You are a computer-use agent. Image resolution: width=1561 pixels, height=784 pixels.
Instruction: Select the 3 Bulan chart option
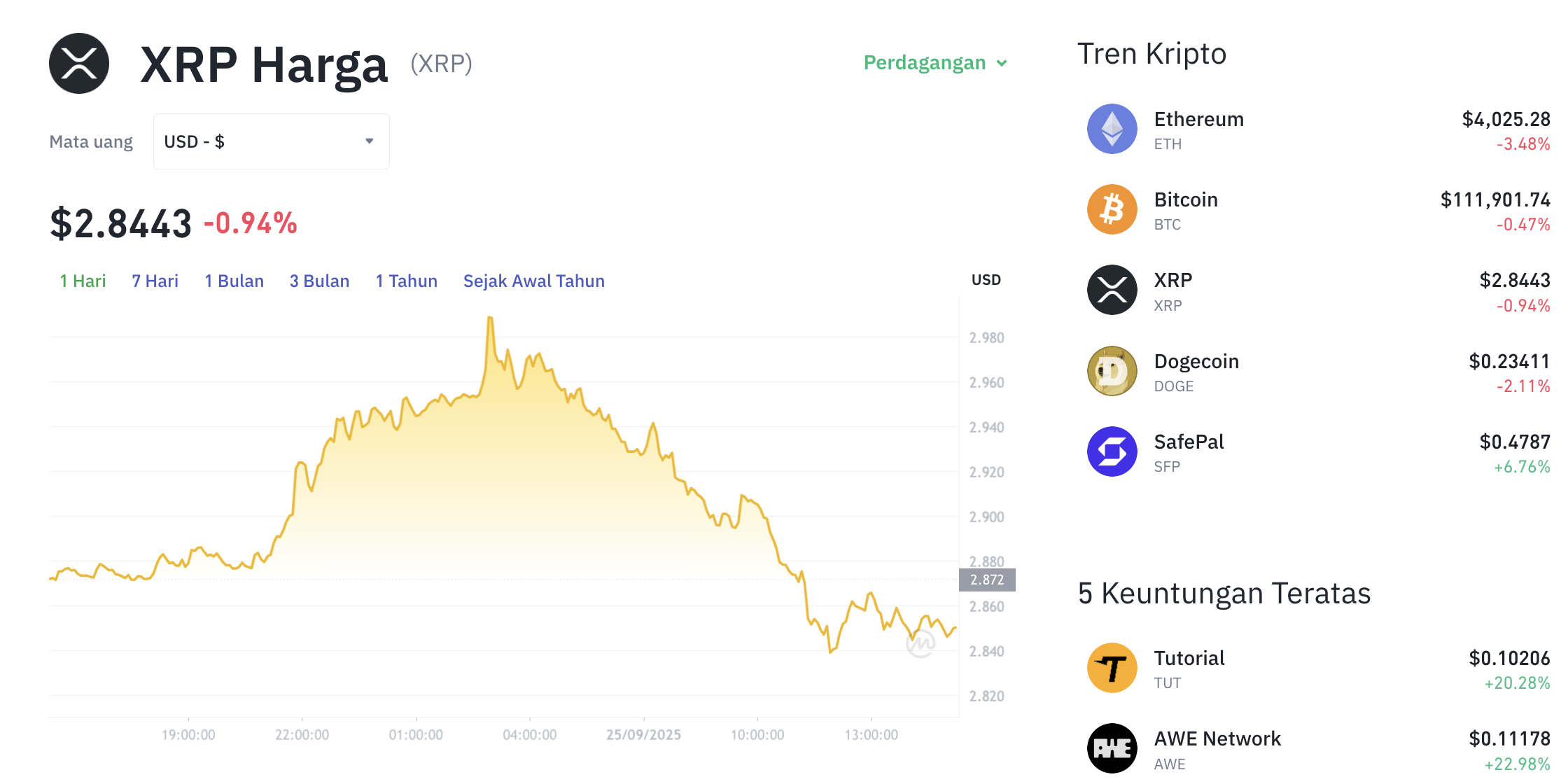tap(319, 281)
